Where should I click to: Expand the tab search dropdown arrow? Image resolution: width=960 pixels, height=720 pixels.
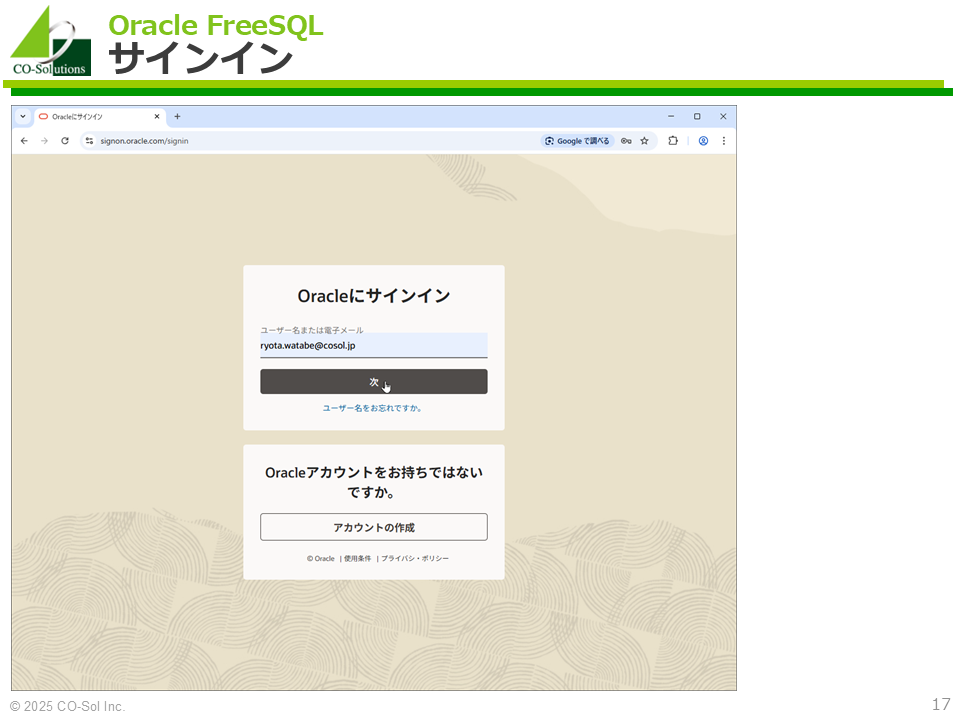click(23, 116)
